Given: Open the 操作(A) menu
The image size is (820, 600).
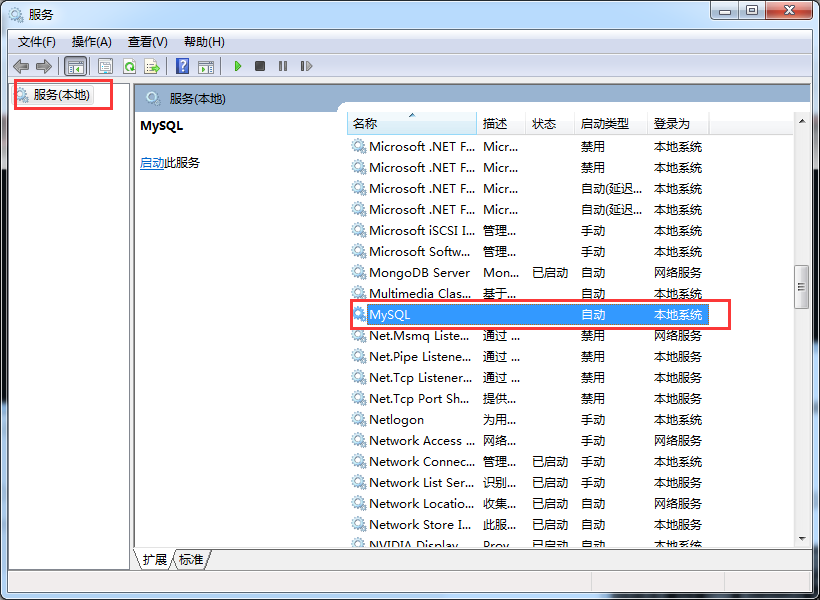Looking at the screenshot, I should [x=92, y=42].
